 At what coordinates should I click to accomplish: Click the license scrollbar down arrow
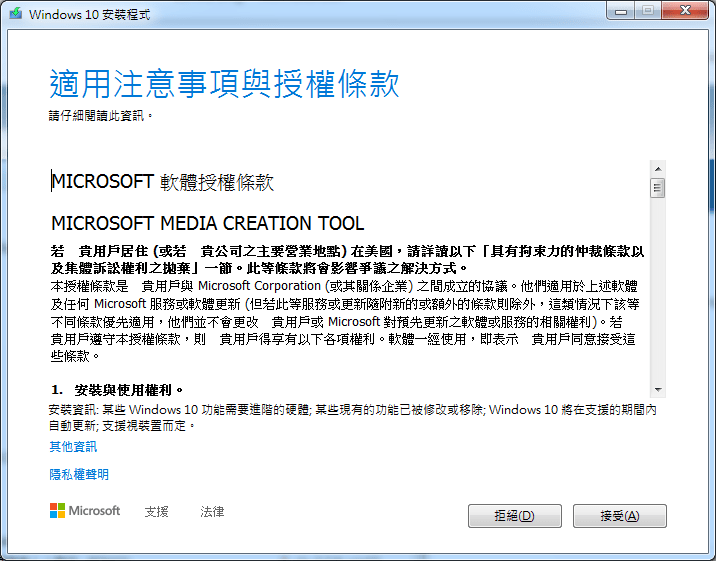click(x=658, y=389)
